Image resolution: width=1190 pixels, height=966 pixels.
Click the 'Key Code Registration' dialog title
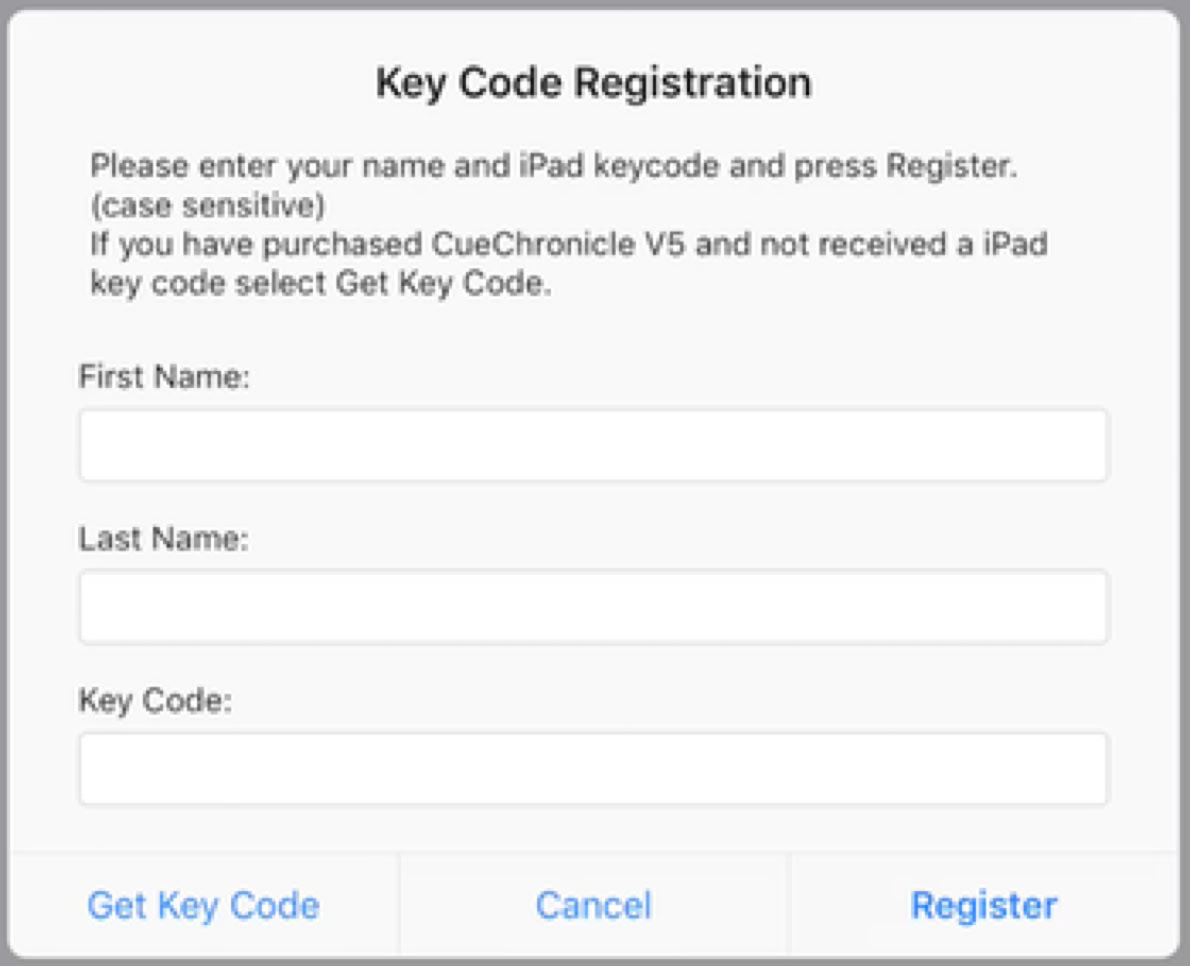click(x=593, y=82)
